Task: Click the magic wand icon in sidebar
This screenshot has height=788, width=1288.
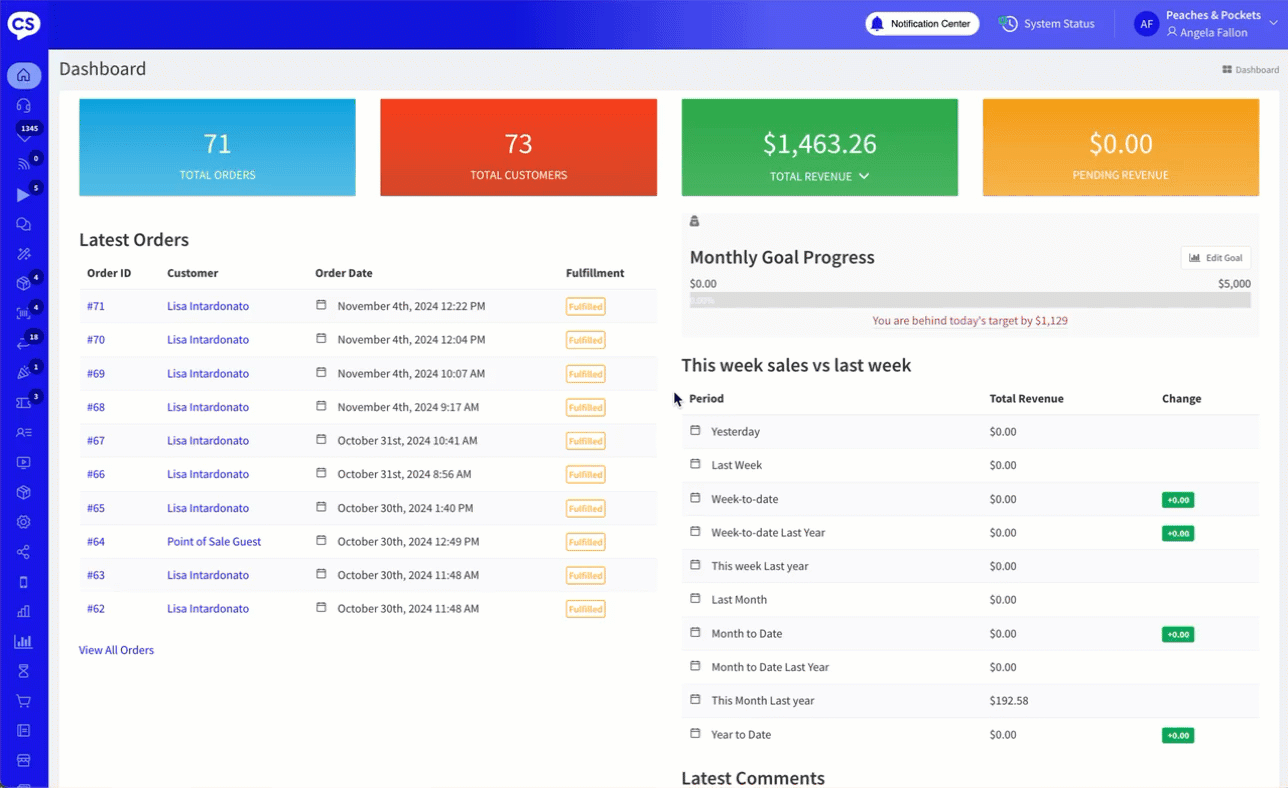Action: pyautogui.click(x=24, y=255)
